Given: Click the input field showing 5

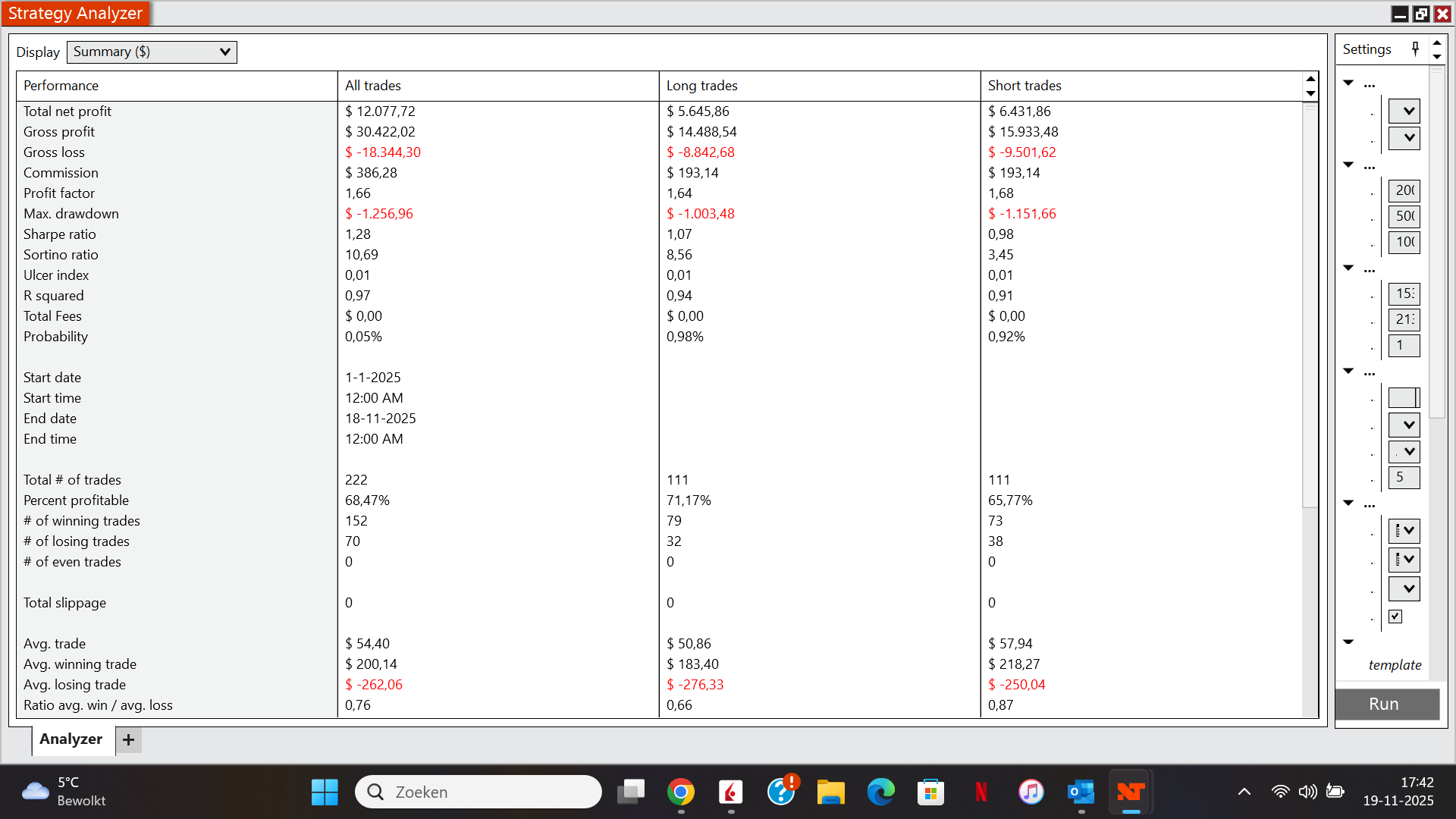Looking at the screenshot, I should coord(1404,478).
